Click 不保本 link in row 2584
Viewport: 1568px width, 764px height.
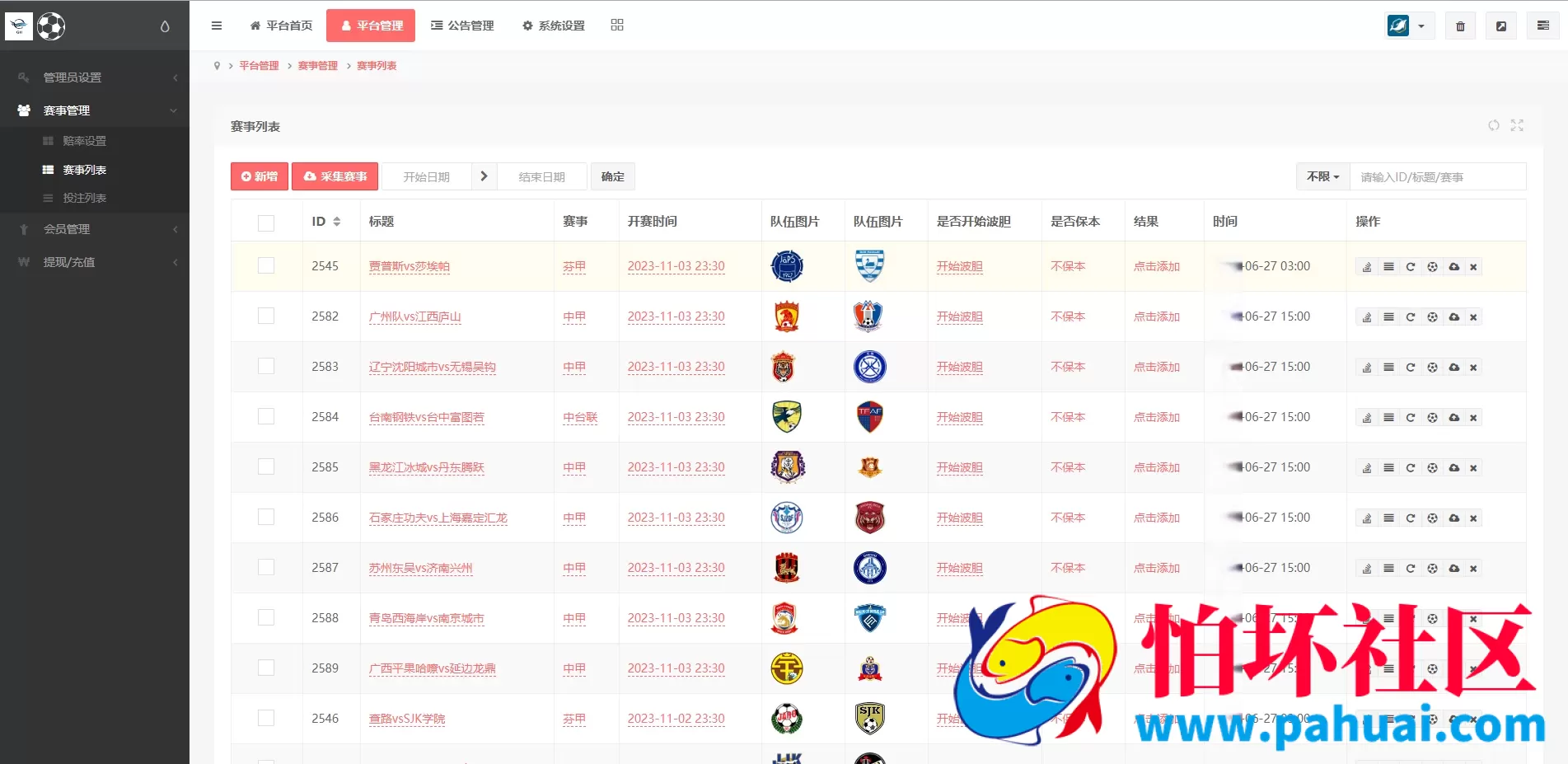pos(1068,417)
